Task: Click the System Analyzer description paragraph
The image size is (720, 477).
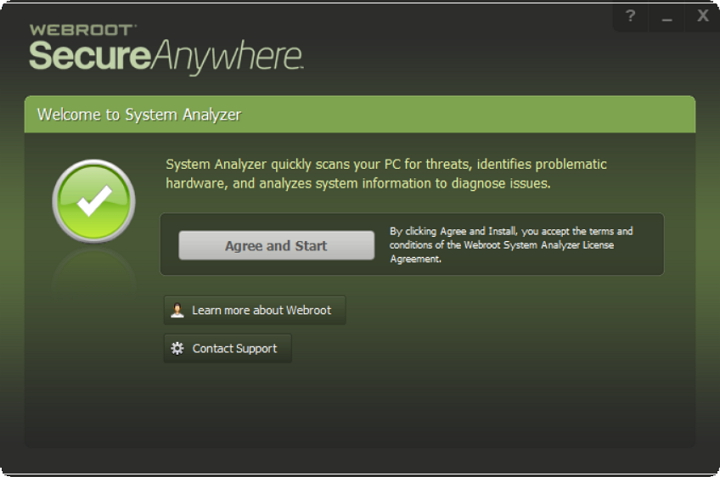Action: (386, 174)
